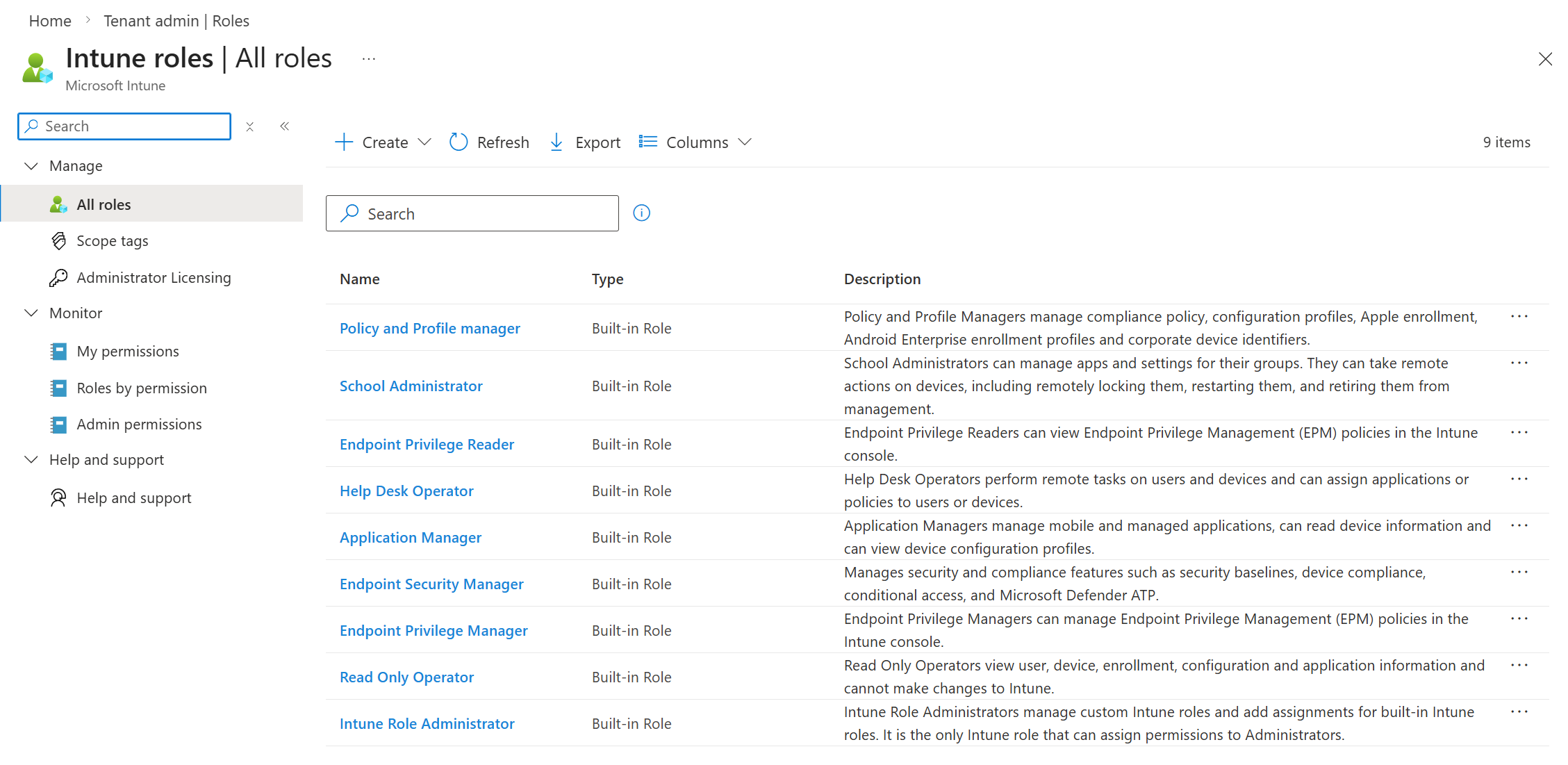The height and width of the screenshot is (765, 1568).
Task: Collapse the Monitor section
Action: (31, 313)
